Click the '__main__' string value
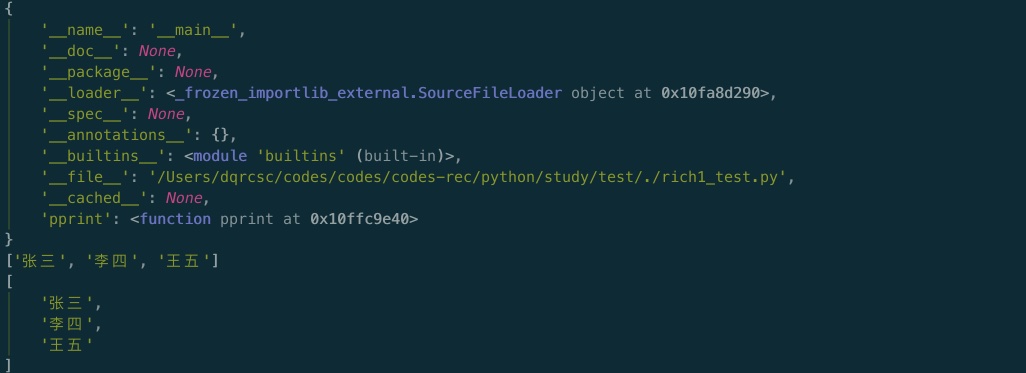Image resolution: width=1026 pixels, height=373 pixels. pos(193,30)
